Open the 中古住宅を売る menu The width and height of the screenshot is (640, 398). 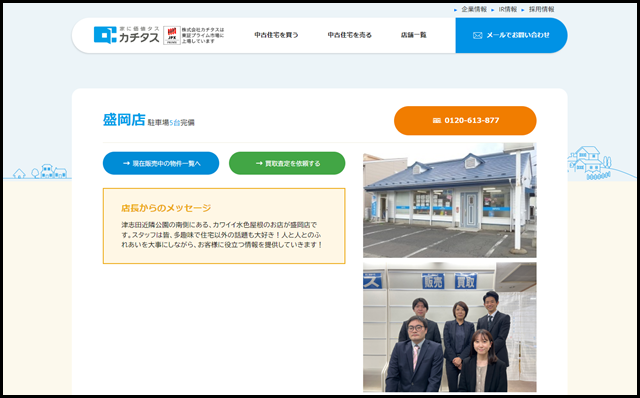tap(349, 35)
